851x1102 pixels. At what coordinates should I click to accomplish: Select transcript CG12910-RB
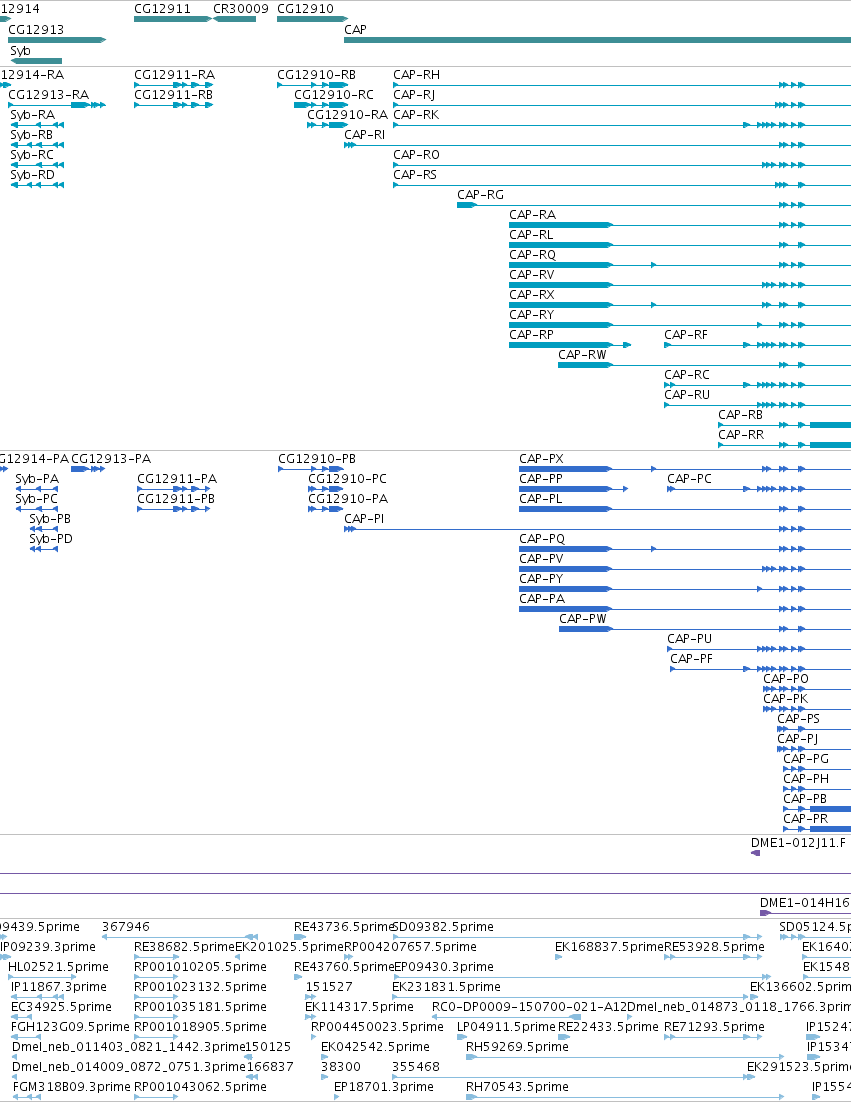tap(312, 85)
